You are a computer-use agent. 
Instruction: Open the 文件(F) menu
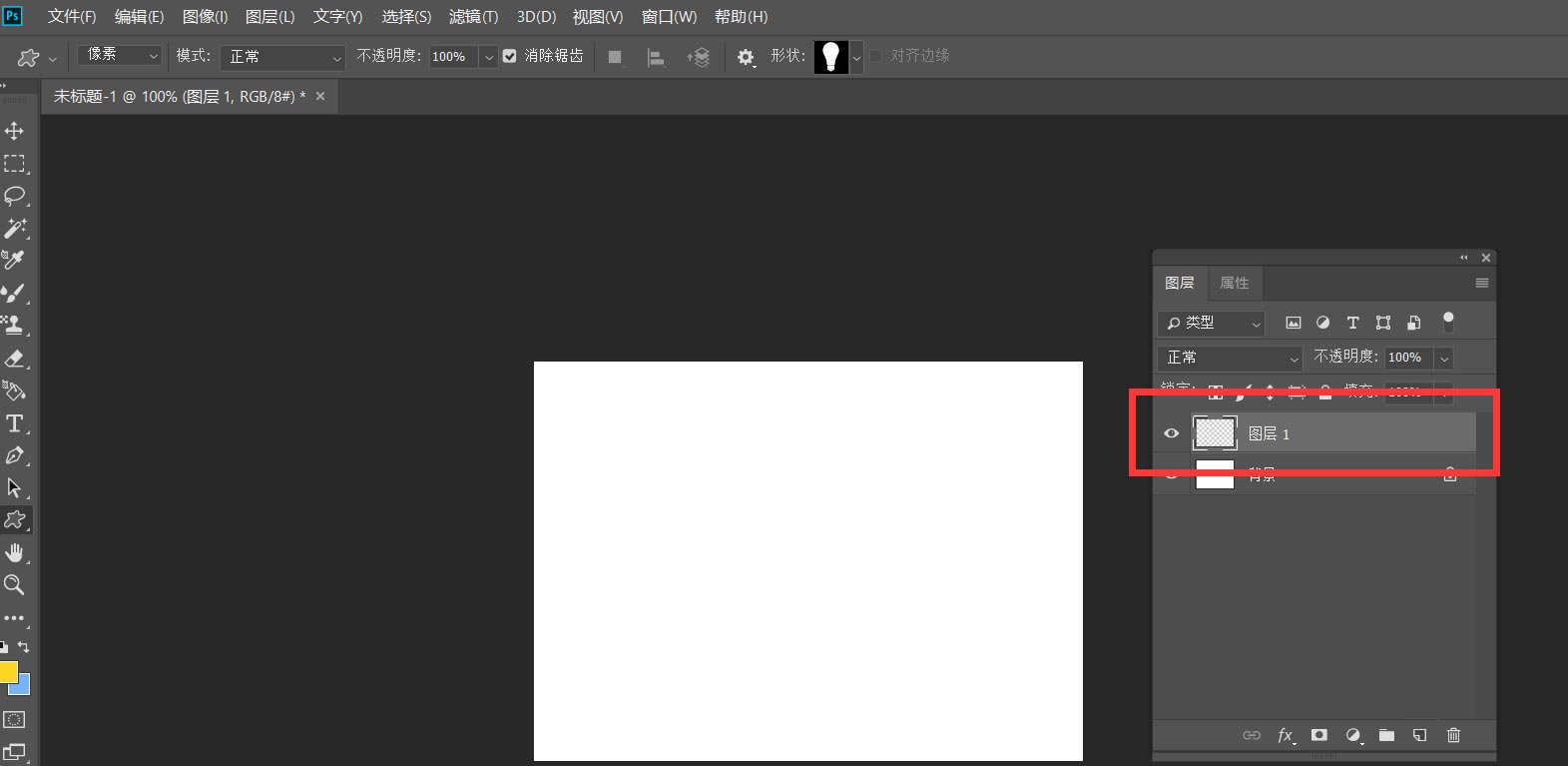point(72,17)
